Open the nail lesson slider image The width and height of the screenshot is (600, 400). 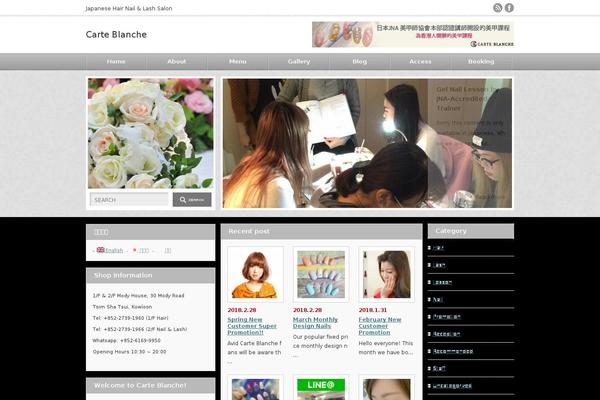(x=367, y=143)
